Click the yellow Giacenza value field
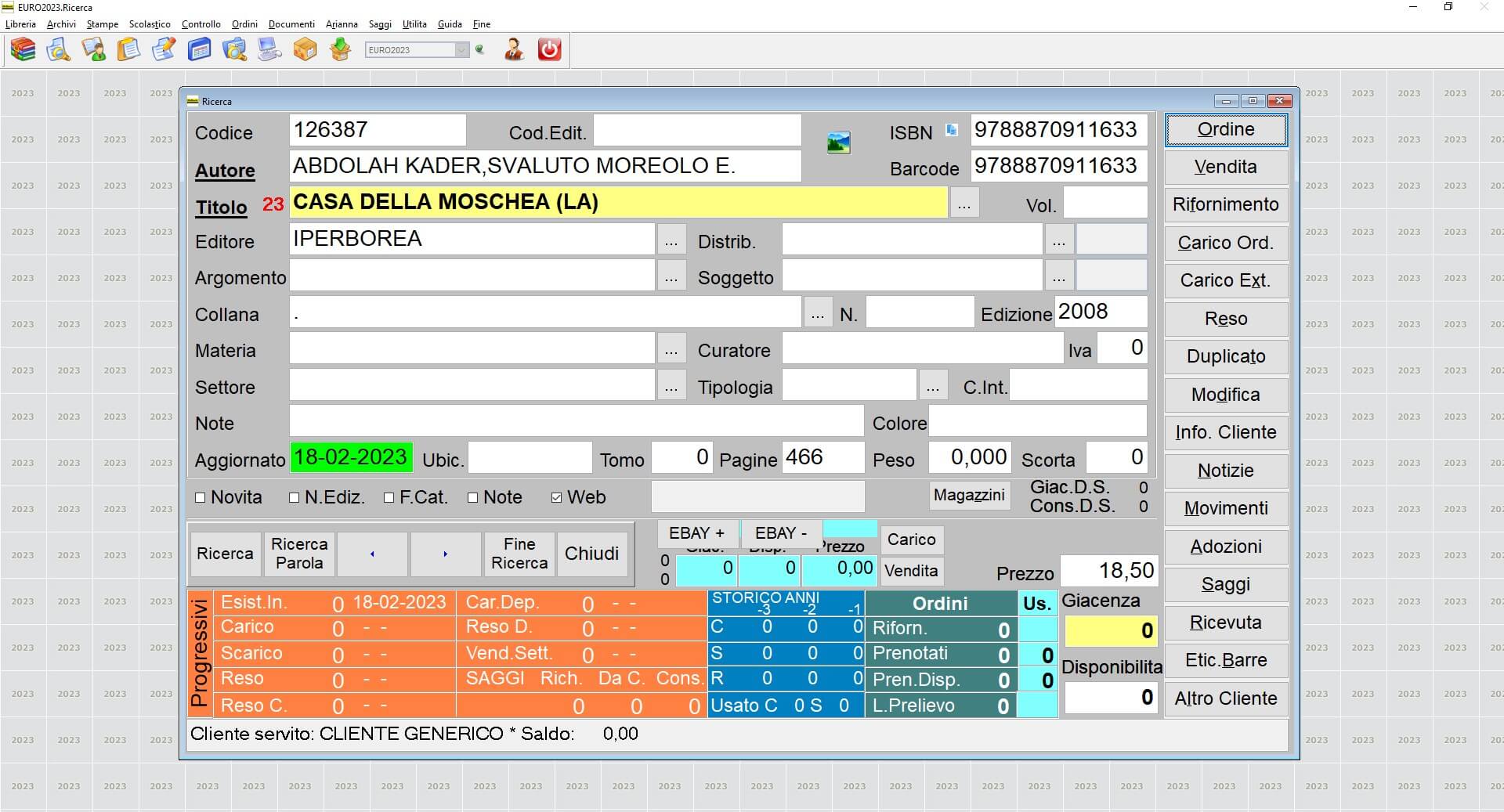The height and width of the screenshot is (812, 1504). coord(1111,631)
